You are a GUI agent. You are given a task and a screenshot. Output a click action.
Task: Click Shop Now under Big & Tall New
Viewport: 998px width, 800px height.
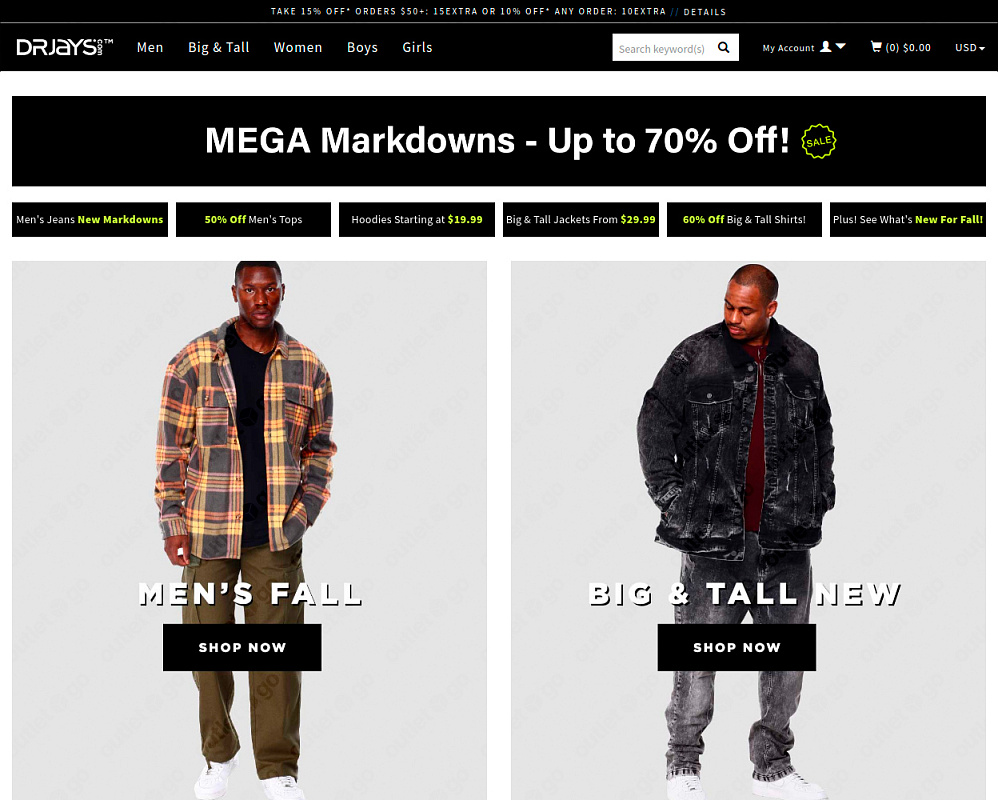tap(736, 647)
